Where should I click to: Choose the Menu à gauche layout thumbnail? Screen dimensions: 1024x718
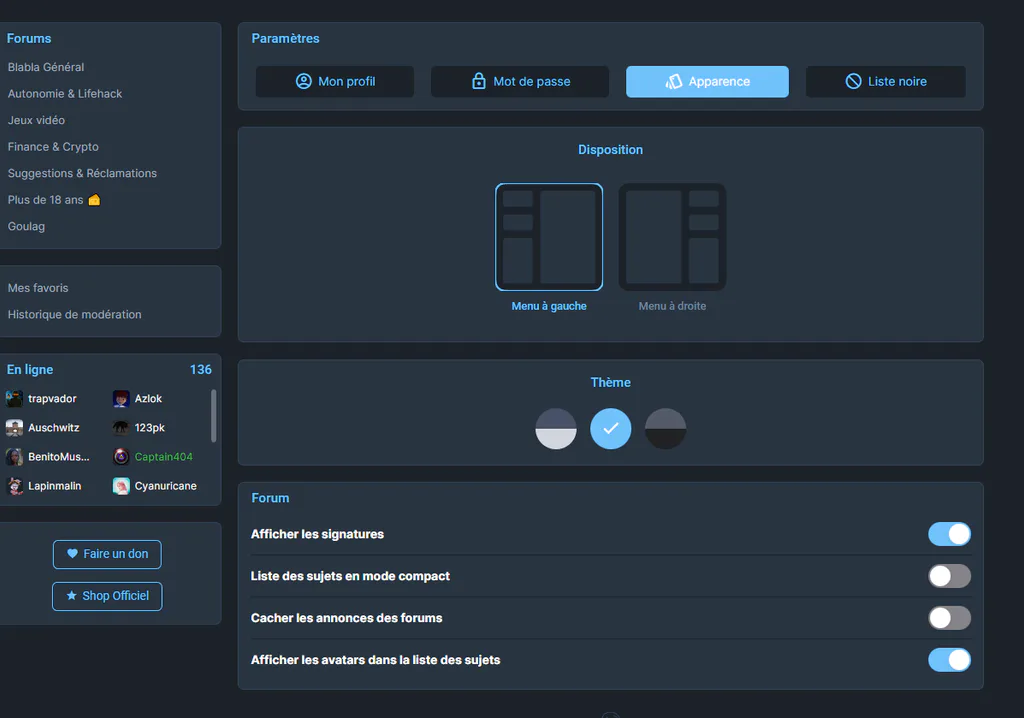point(549,237)
